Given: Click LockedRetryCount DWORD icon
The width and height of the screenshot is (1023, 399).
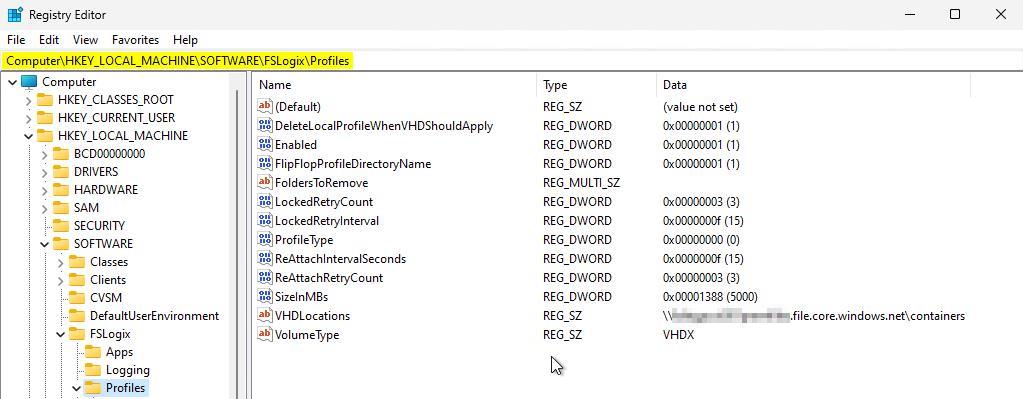Looking at the screenshot, I should 265,201.
